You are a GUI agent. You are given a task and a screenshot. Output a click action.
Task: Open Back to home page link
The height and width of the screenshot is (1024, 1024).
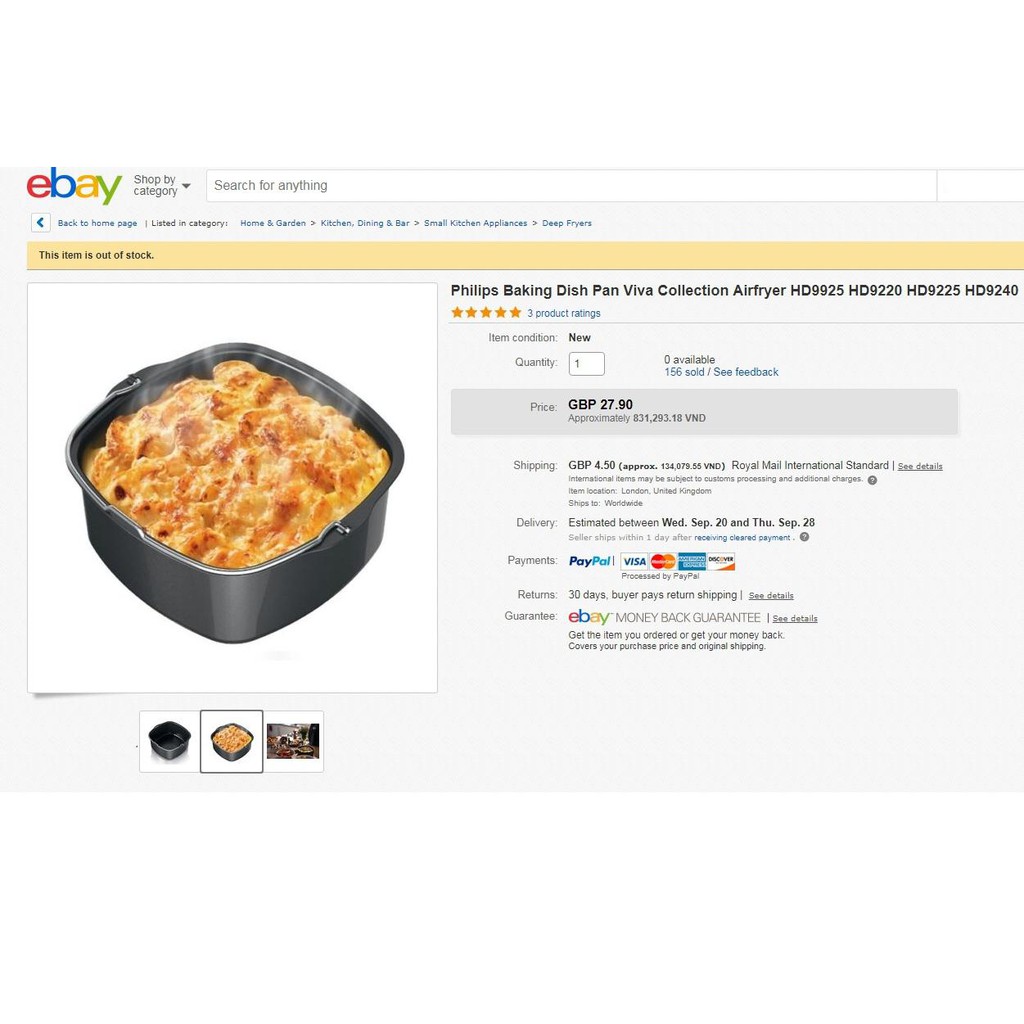(97, 223)
